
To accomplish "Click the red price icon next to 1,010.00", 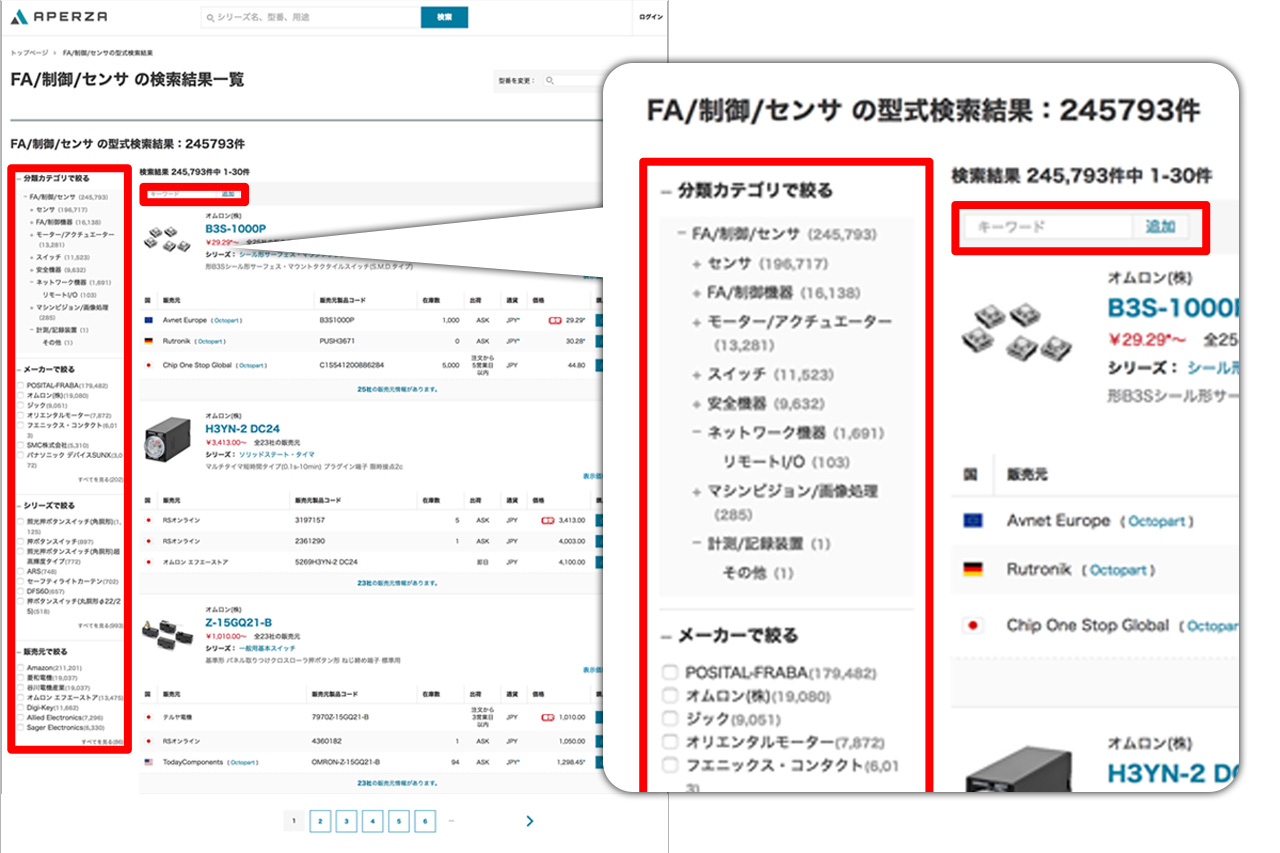I will [x=547, y=717].
